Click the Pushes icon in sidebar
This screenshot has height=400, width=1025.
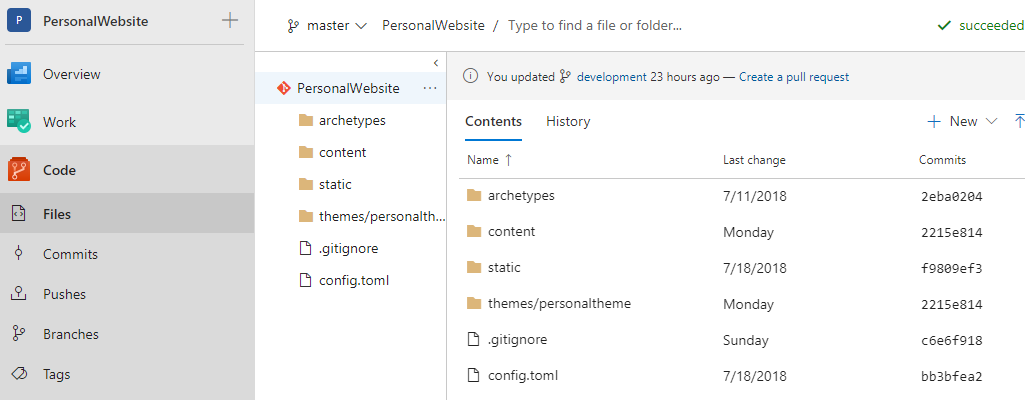(19, 293)
